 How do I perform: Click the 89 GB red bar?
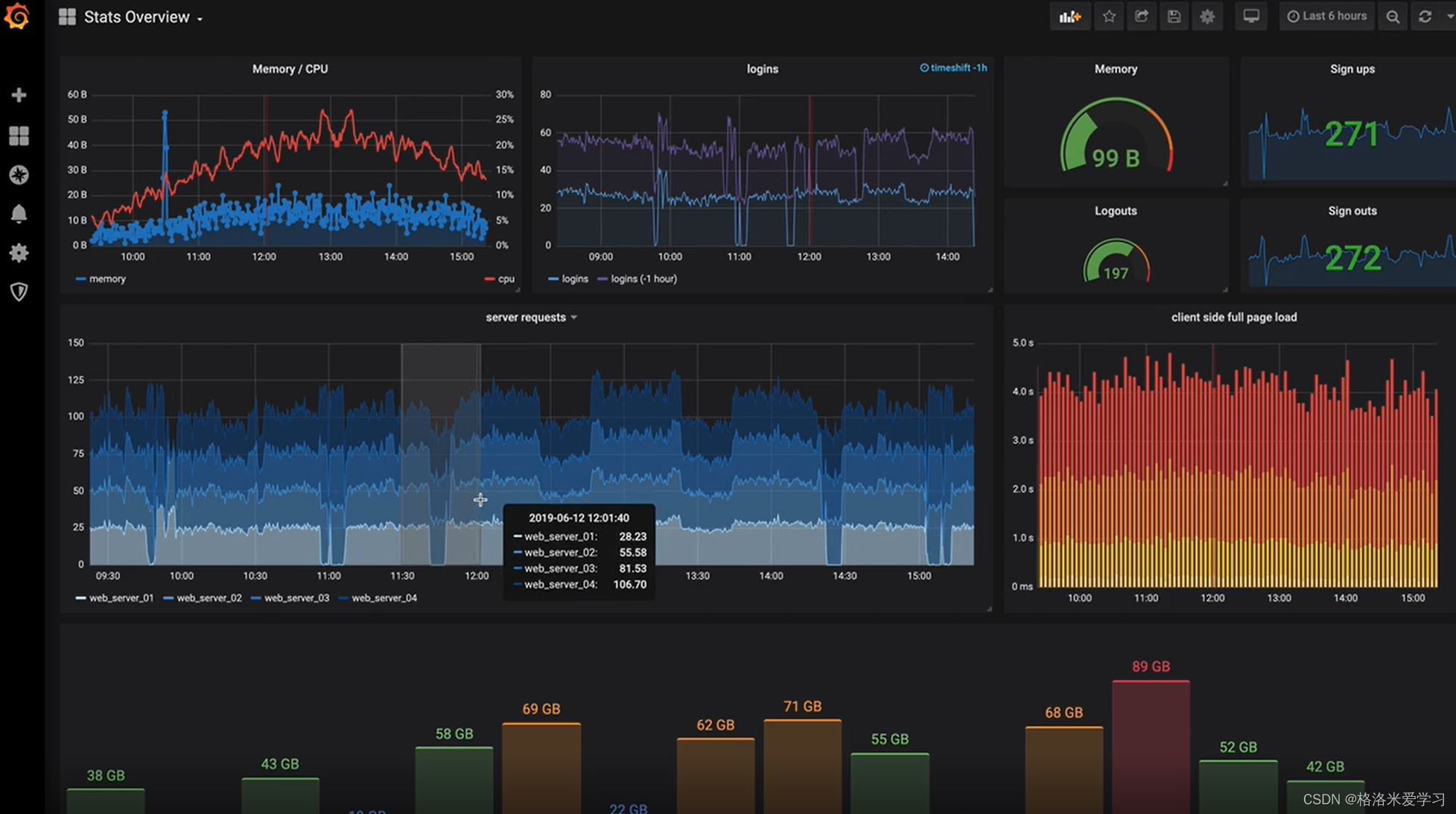point(1151,746)
